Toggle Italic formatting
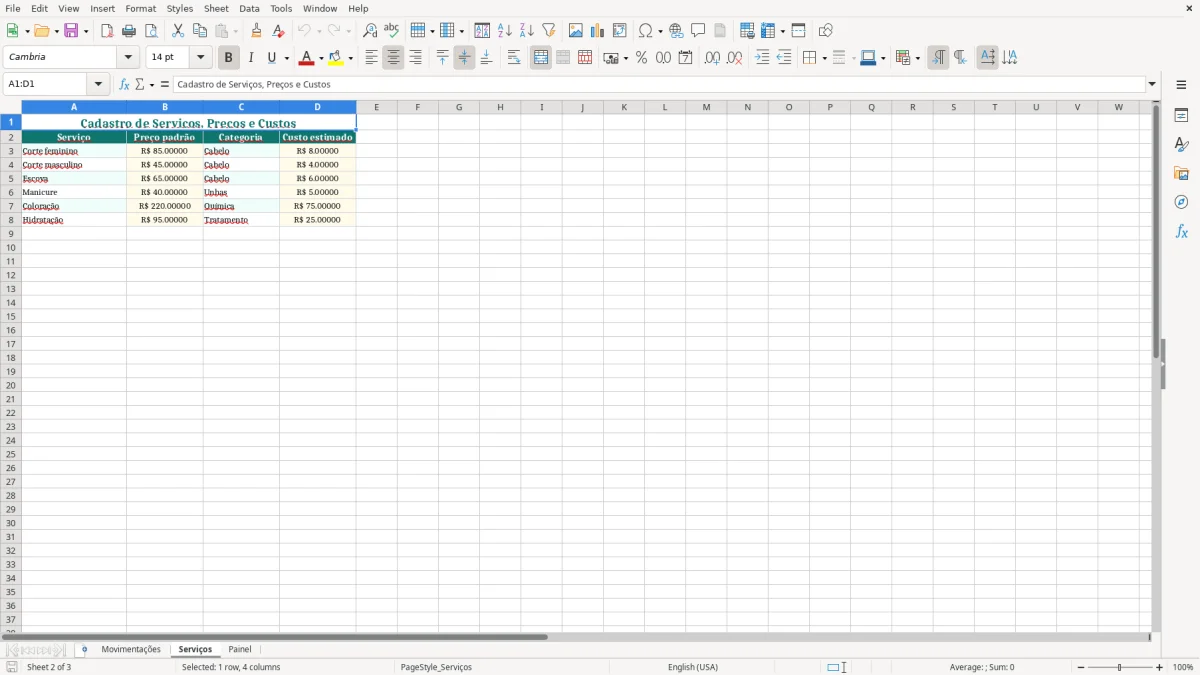 click(x=251, y=58)
